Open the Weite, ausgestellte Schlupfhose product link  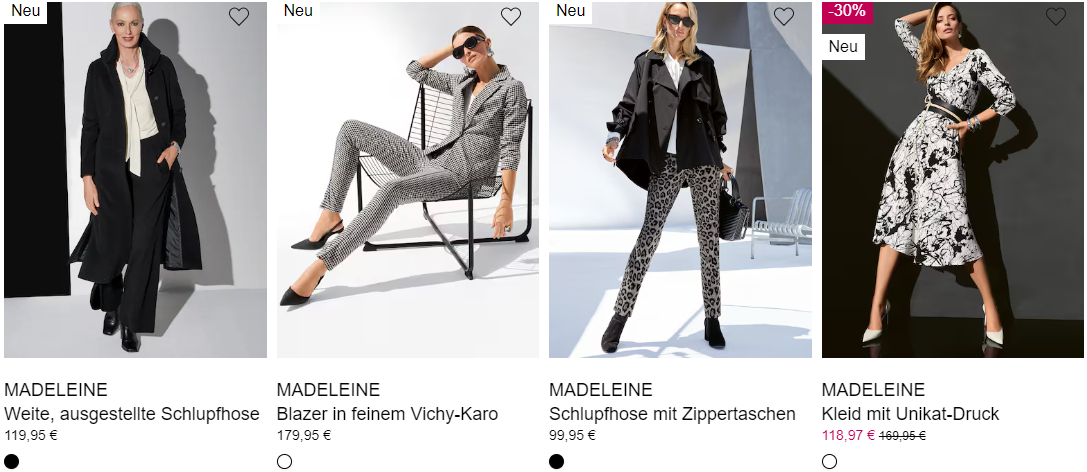pyautogui.click(x=132, y=414)
